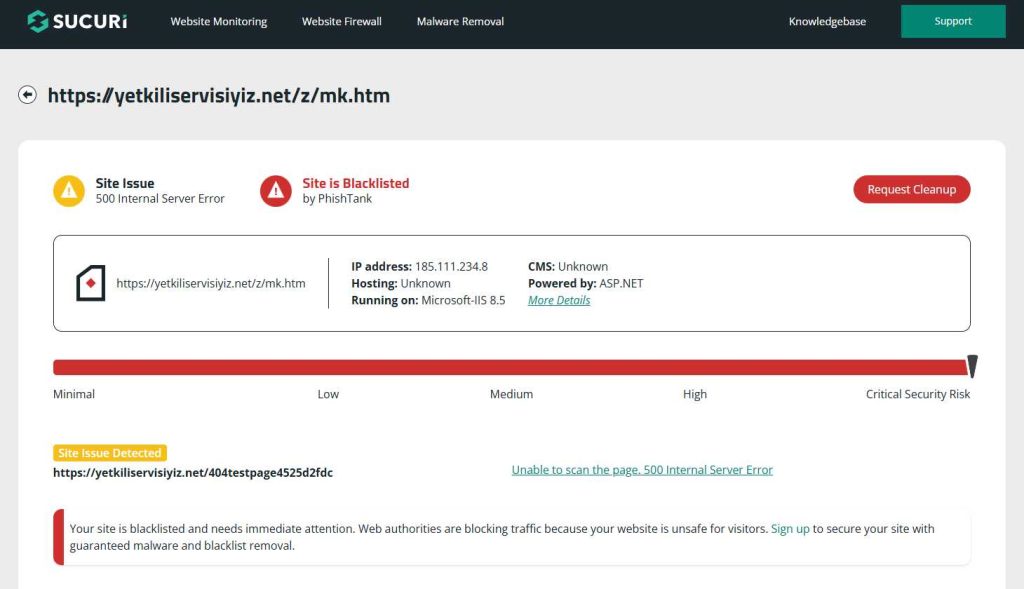Open 'Unable to scan the page' error link
This screenshot has width=1024, height=589.
[642, 470]
